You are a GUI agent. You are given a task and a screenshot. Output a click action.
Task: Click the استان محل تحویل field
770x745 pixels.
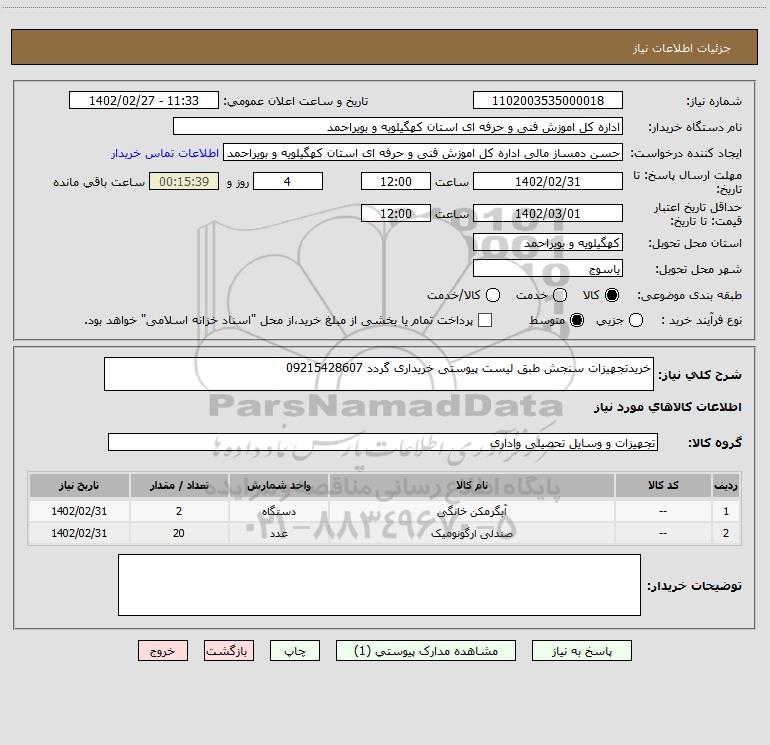pos(548,243)
